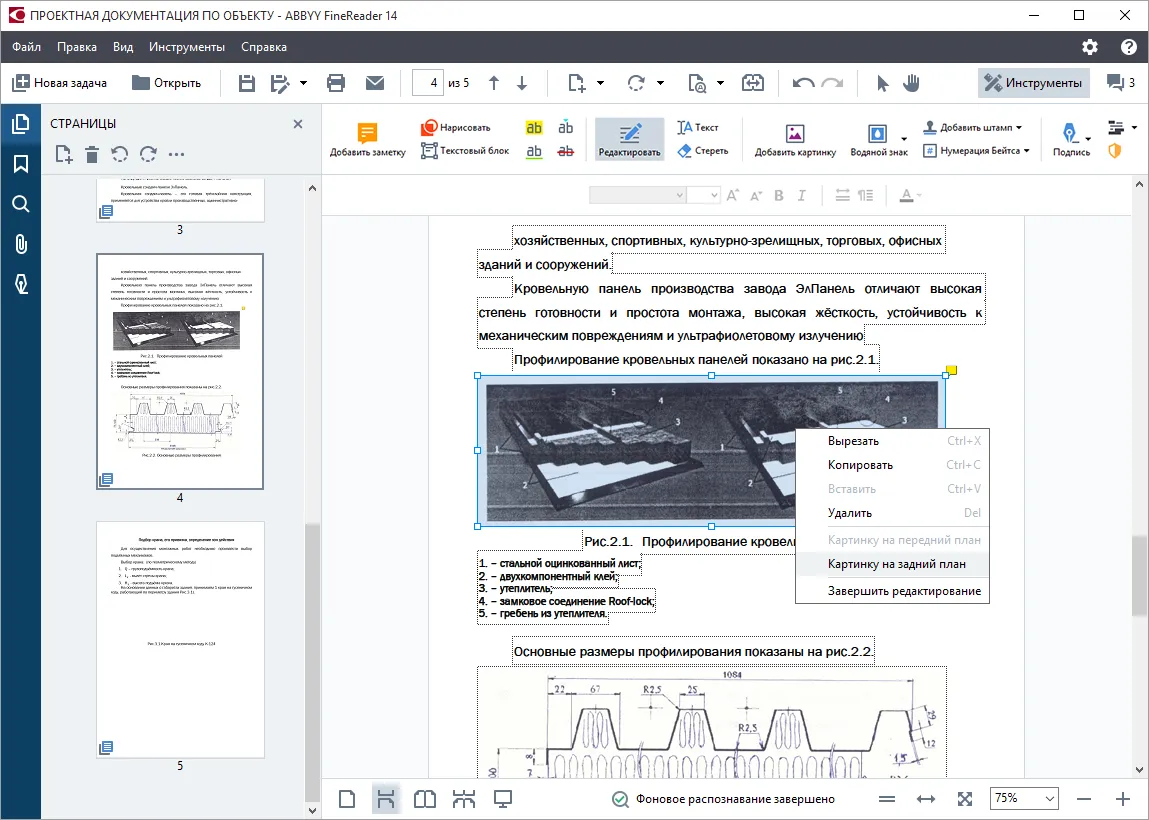Open the Attachments paperclip panel in the sidebar
Image resolution: width=1149 pixels, height=820 pixels.
(21, 244)
